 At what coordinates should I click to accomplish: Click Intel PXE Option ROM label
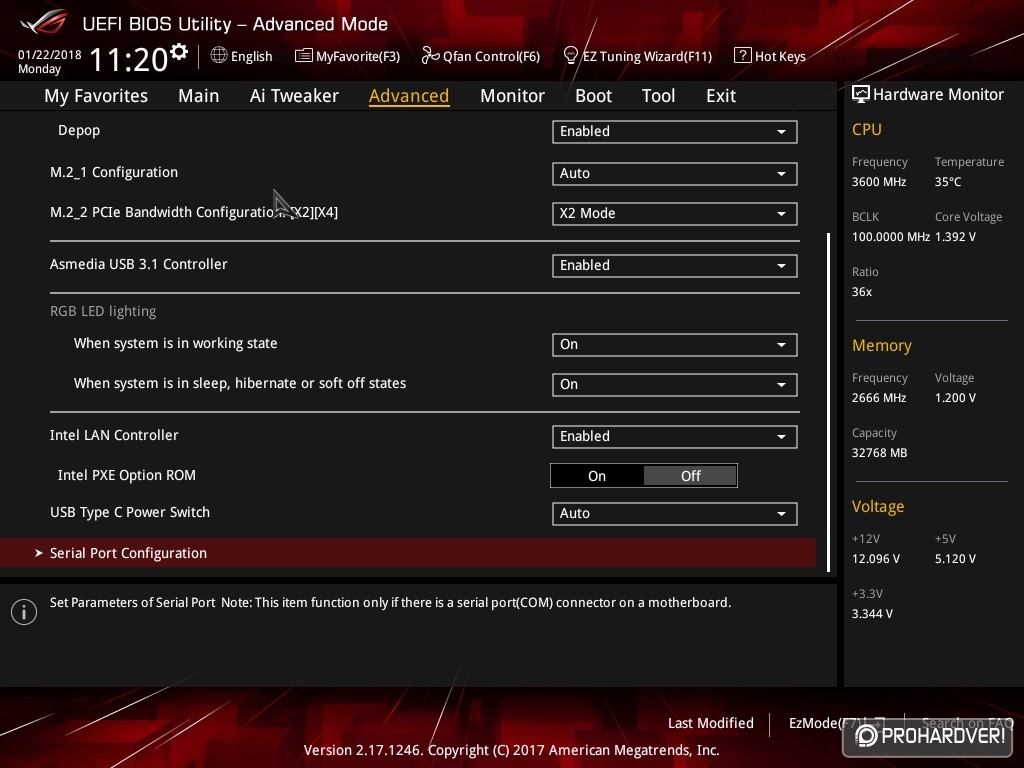(127, 475)
